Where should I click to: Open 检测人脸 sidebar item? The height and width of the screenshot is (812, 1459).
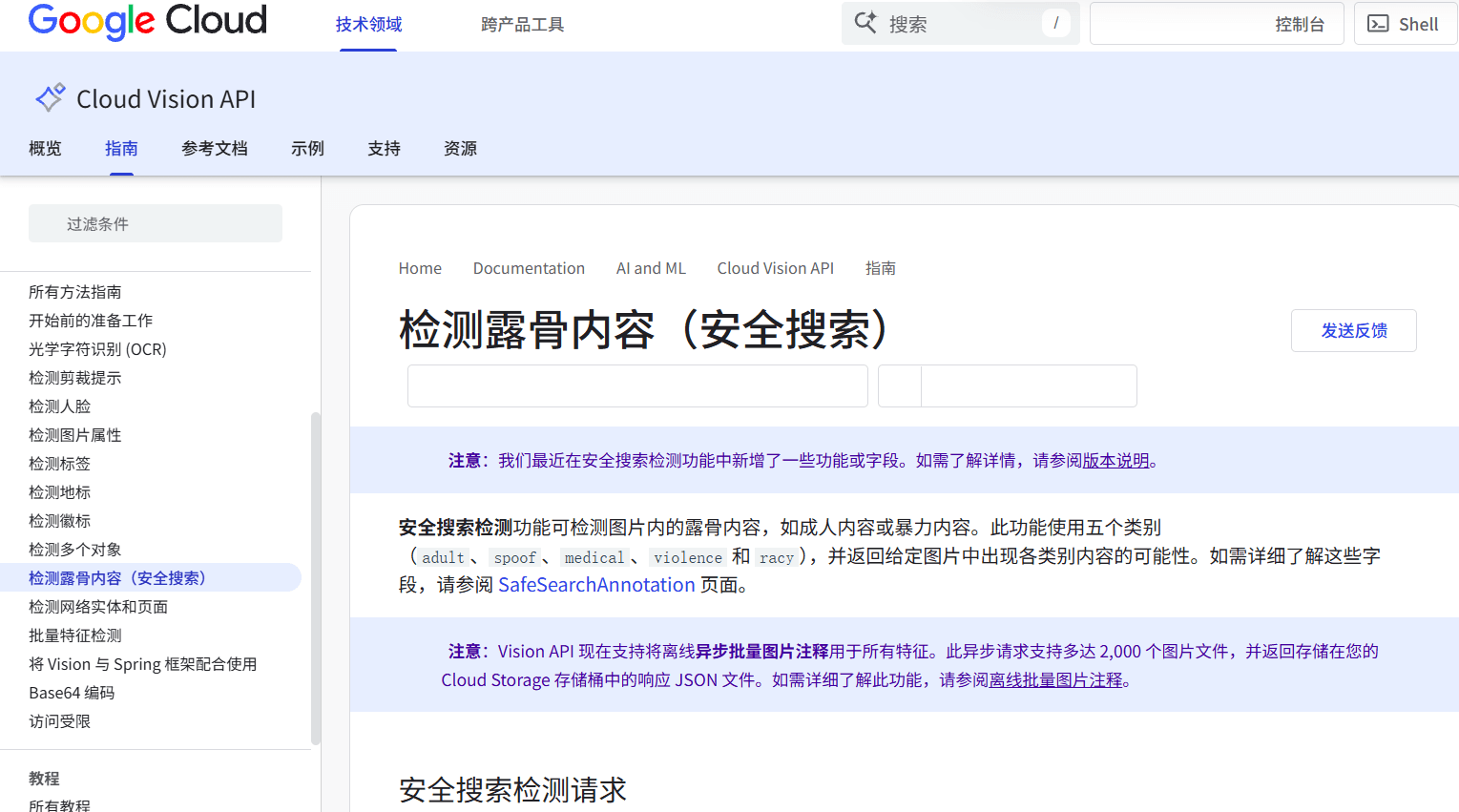pyautogui.click(x=59, y=406)
